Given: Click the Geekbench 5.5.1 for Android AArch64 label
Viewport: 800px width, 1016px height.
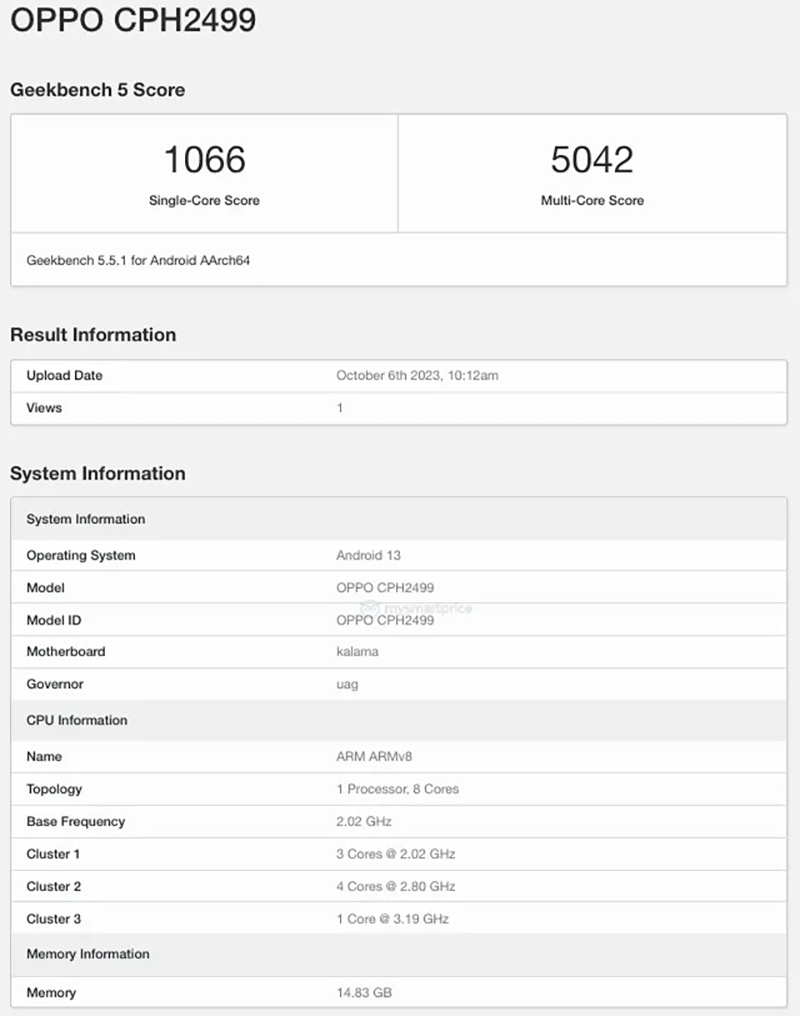Looking at the screenshot, I should [138, 260].
